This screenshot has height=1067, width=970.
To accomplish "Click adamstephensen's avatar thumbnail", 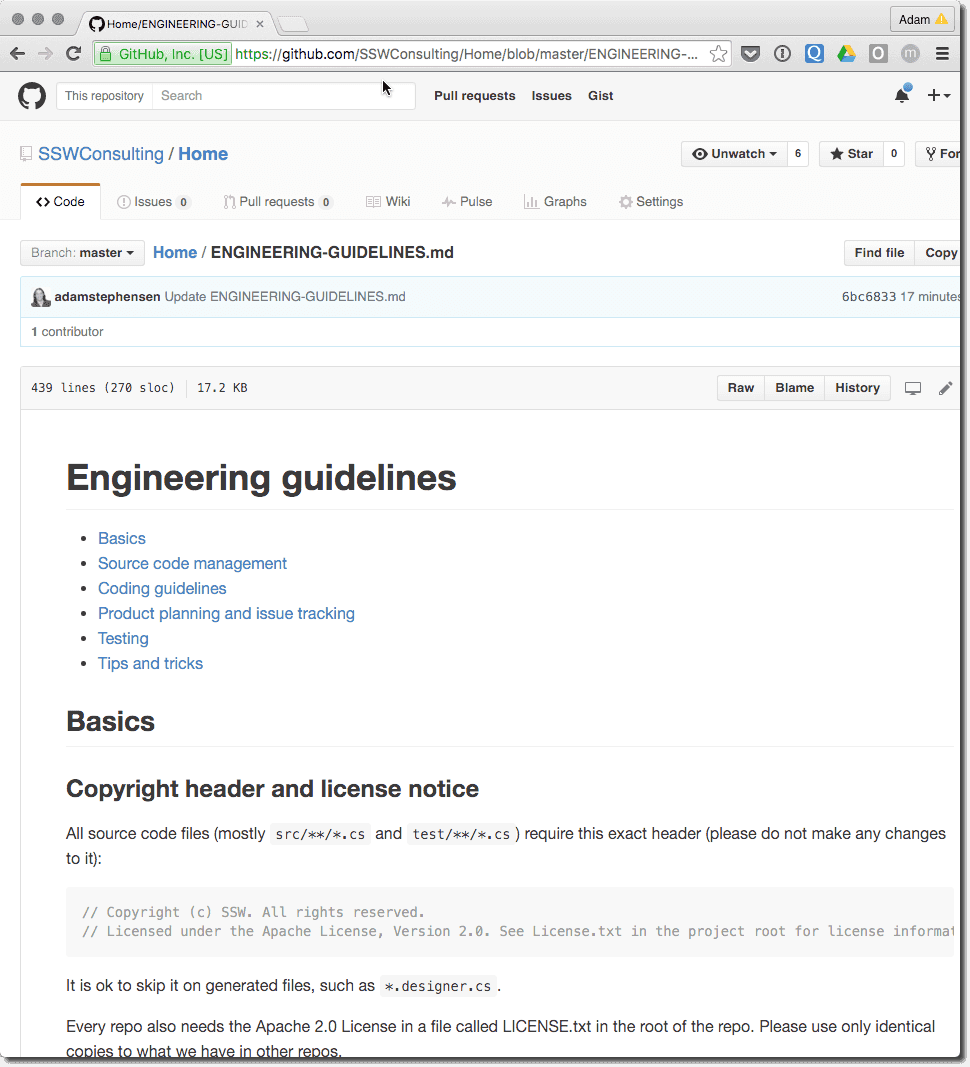I will 41,297.
